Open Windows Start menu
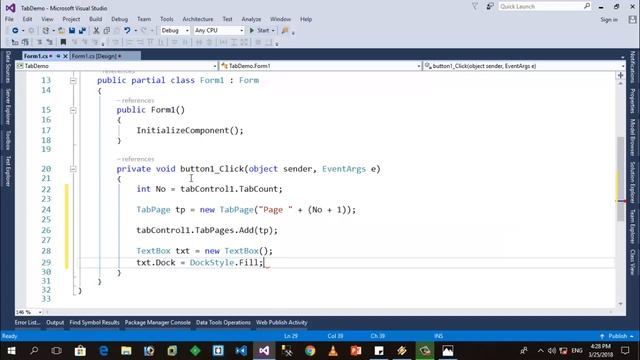Viewport: 640px width, 360px height. pos(11,351)
